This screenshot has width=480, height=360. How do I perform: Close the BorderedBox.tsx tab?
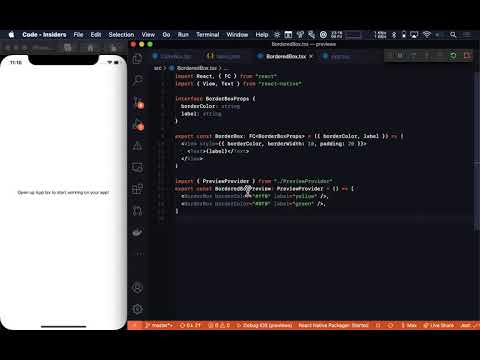click(311, 56)
